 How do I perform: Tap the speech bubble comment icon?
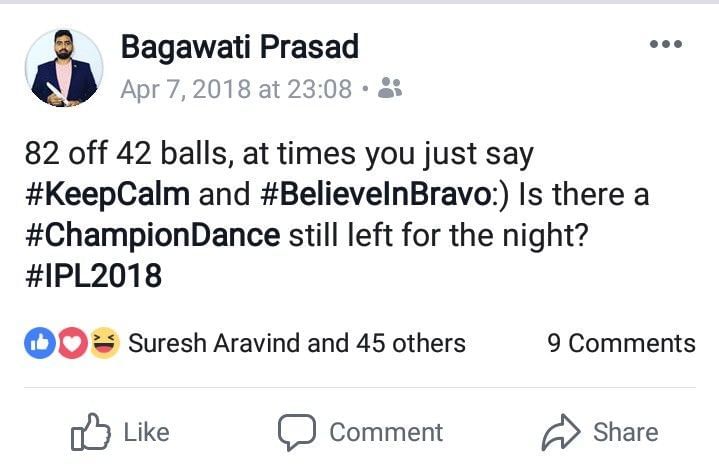click(x=296, y=432)
